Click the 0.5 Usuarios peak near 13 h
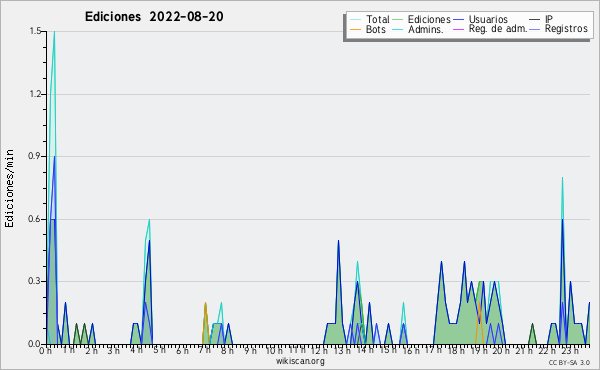 point(339,241)
